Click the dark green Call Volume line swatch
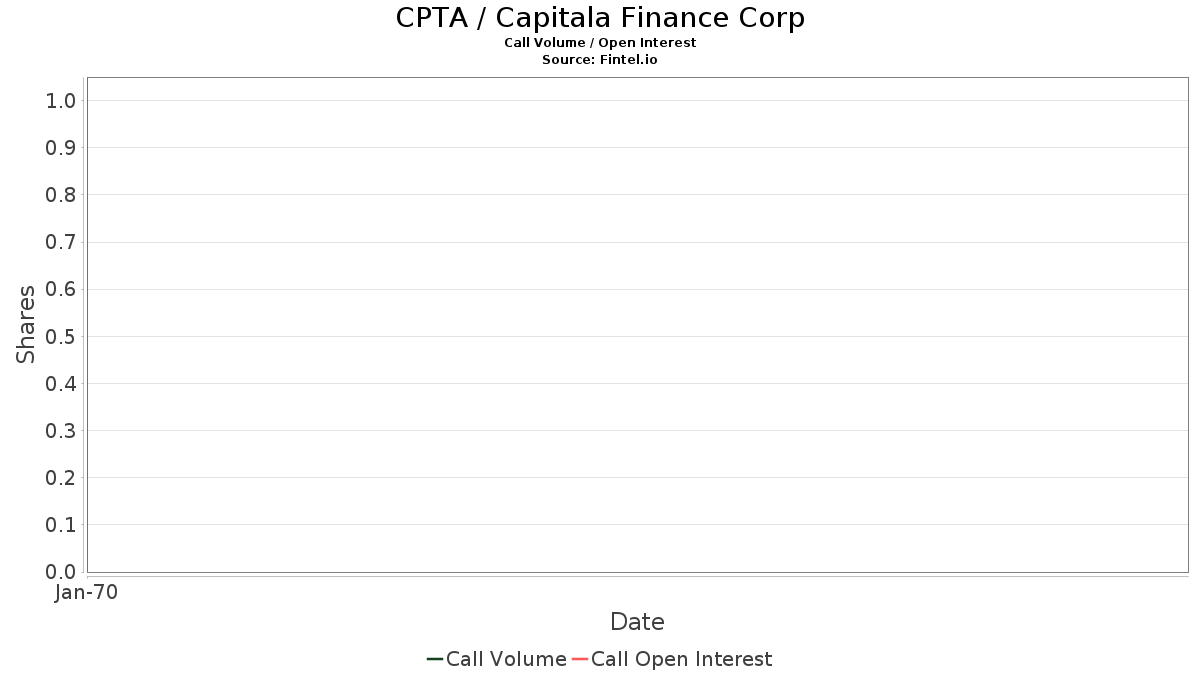 pos(435,659)
